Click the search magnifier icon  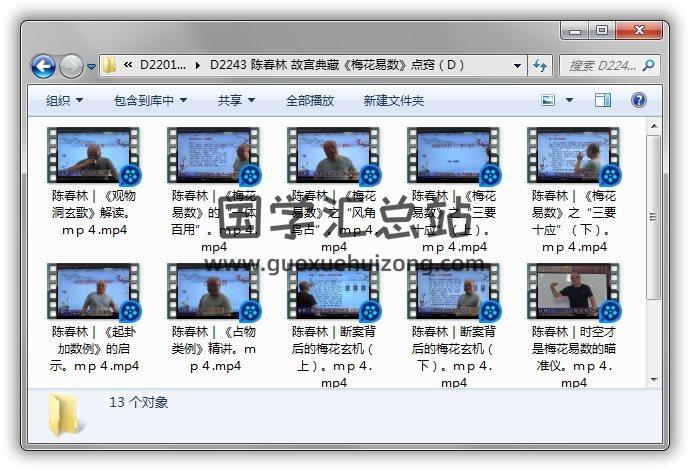[x=648, y=66]
